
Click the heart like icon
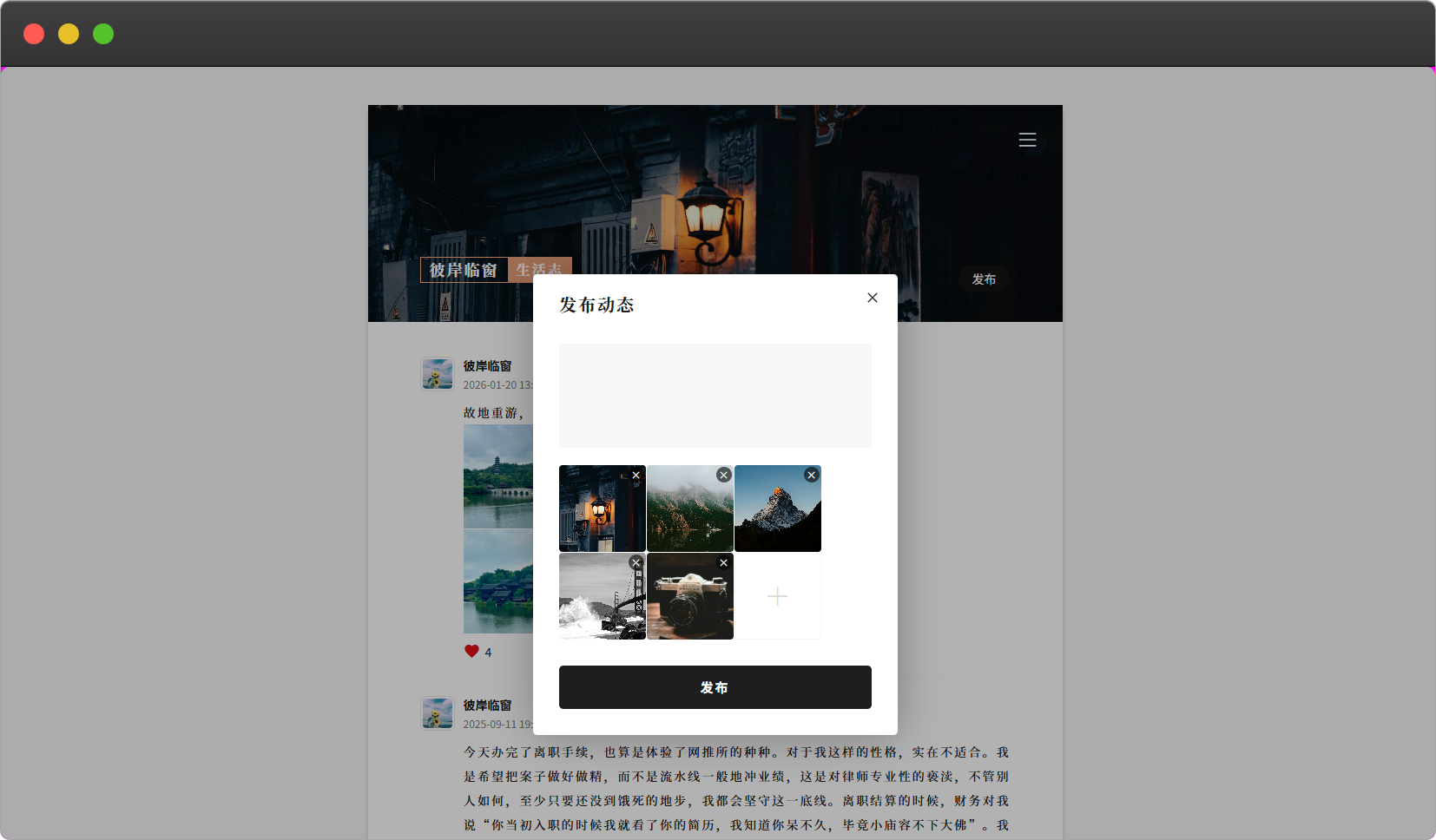point(471,652)
